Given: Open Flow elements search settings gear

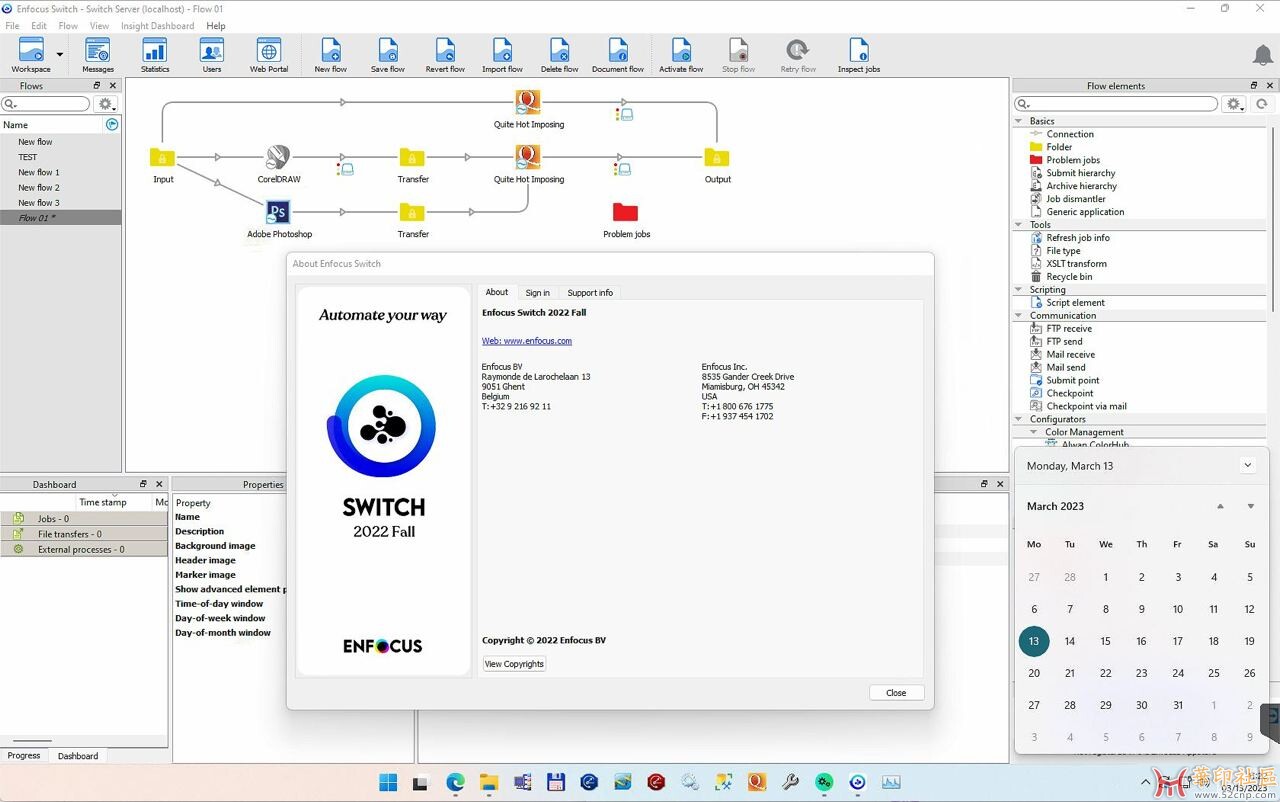Looking at the screenshot, I should 1235,104.
